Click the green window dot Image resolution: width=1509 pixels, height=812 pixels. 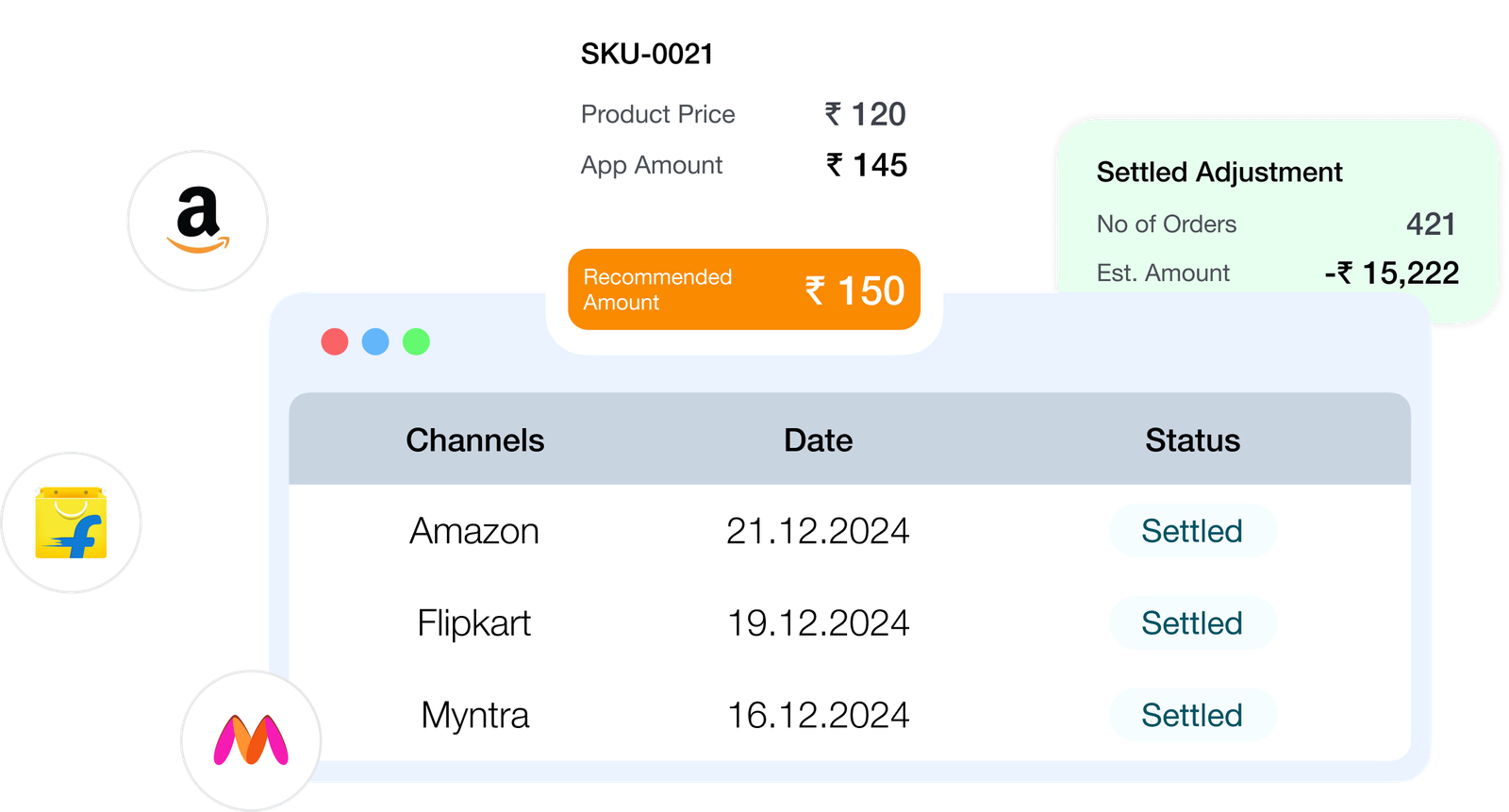coord(416,341)
